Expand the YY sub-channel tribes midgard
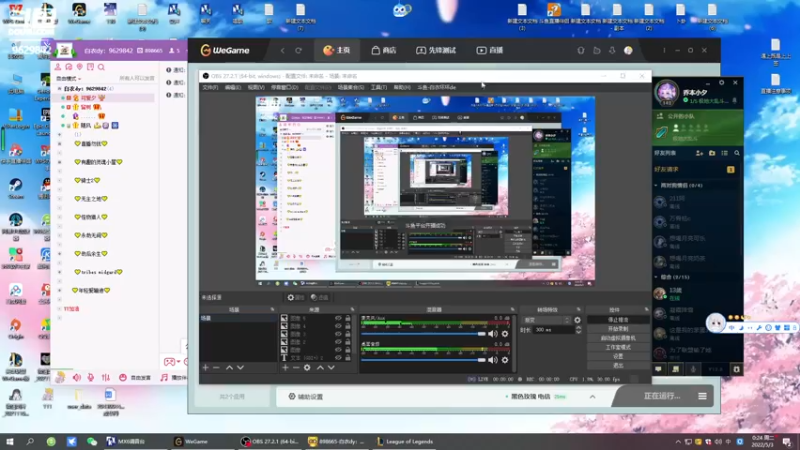Screen dimensions: 800x450 tap(60, 272)
